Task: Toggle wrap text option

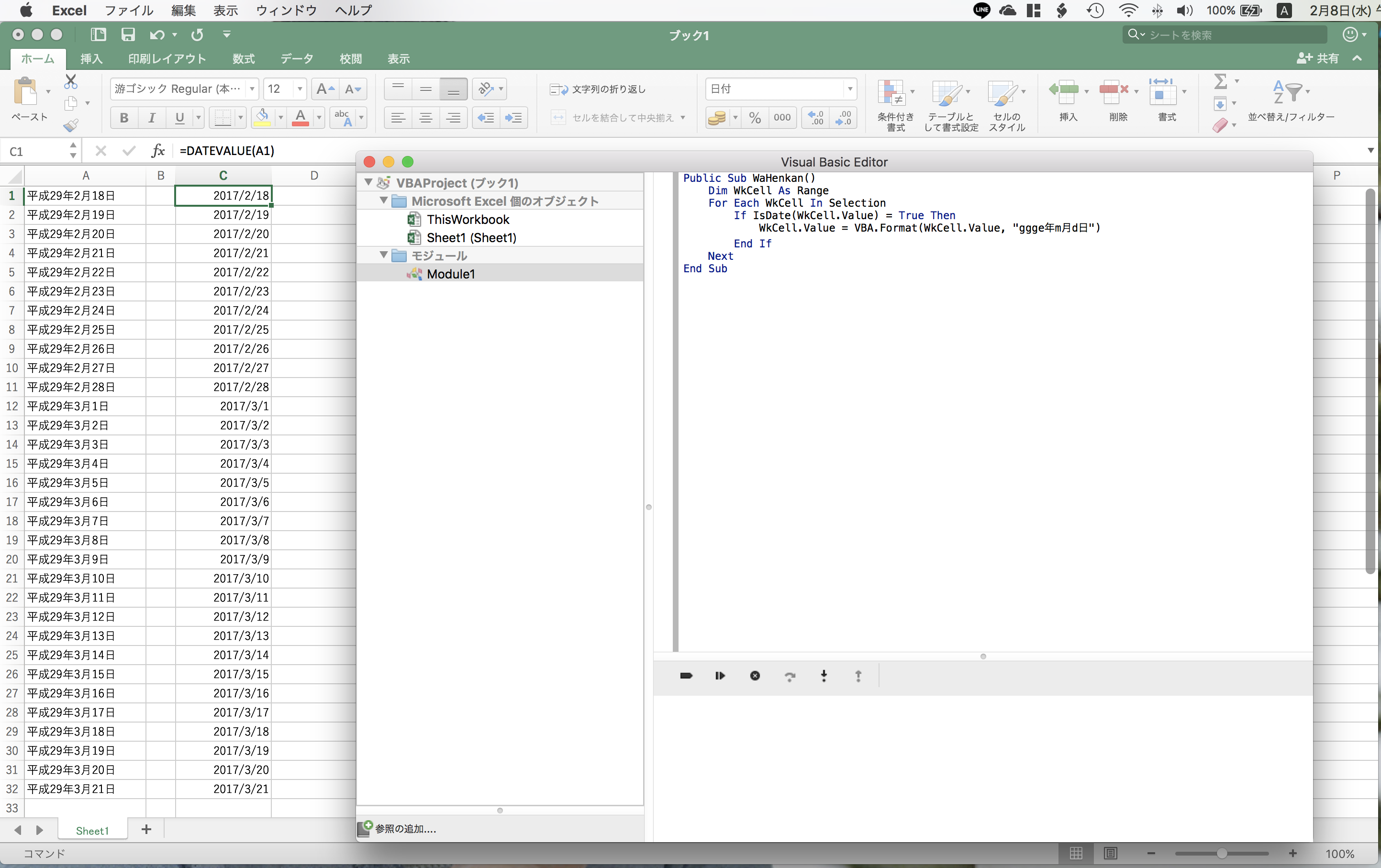Action: point(598,89)
